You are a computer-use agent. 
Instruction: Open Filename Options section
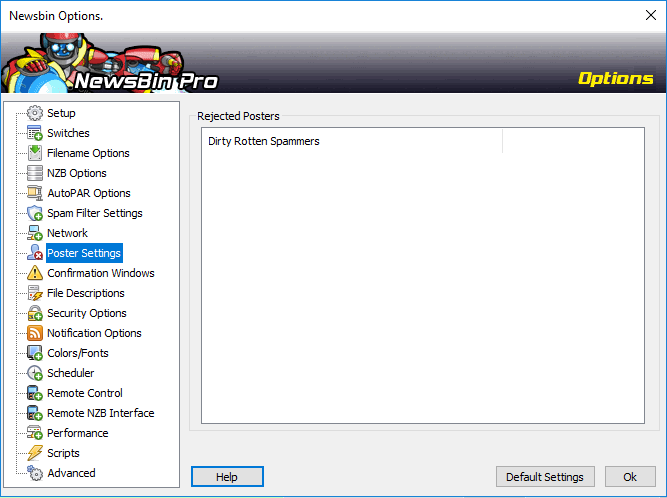pos(88,153)
